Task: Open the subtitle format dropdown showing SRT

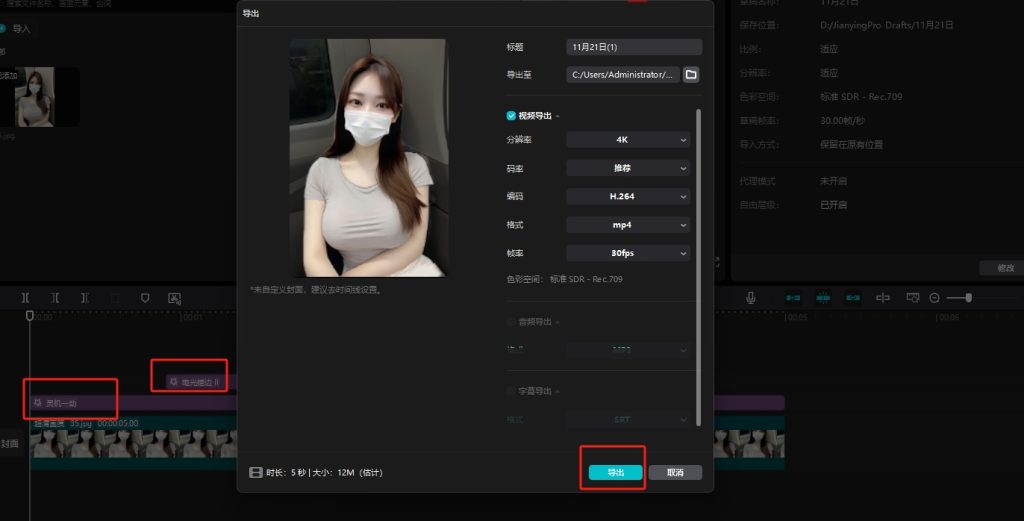Action: [x=628, y=419]
